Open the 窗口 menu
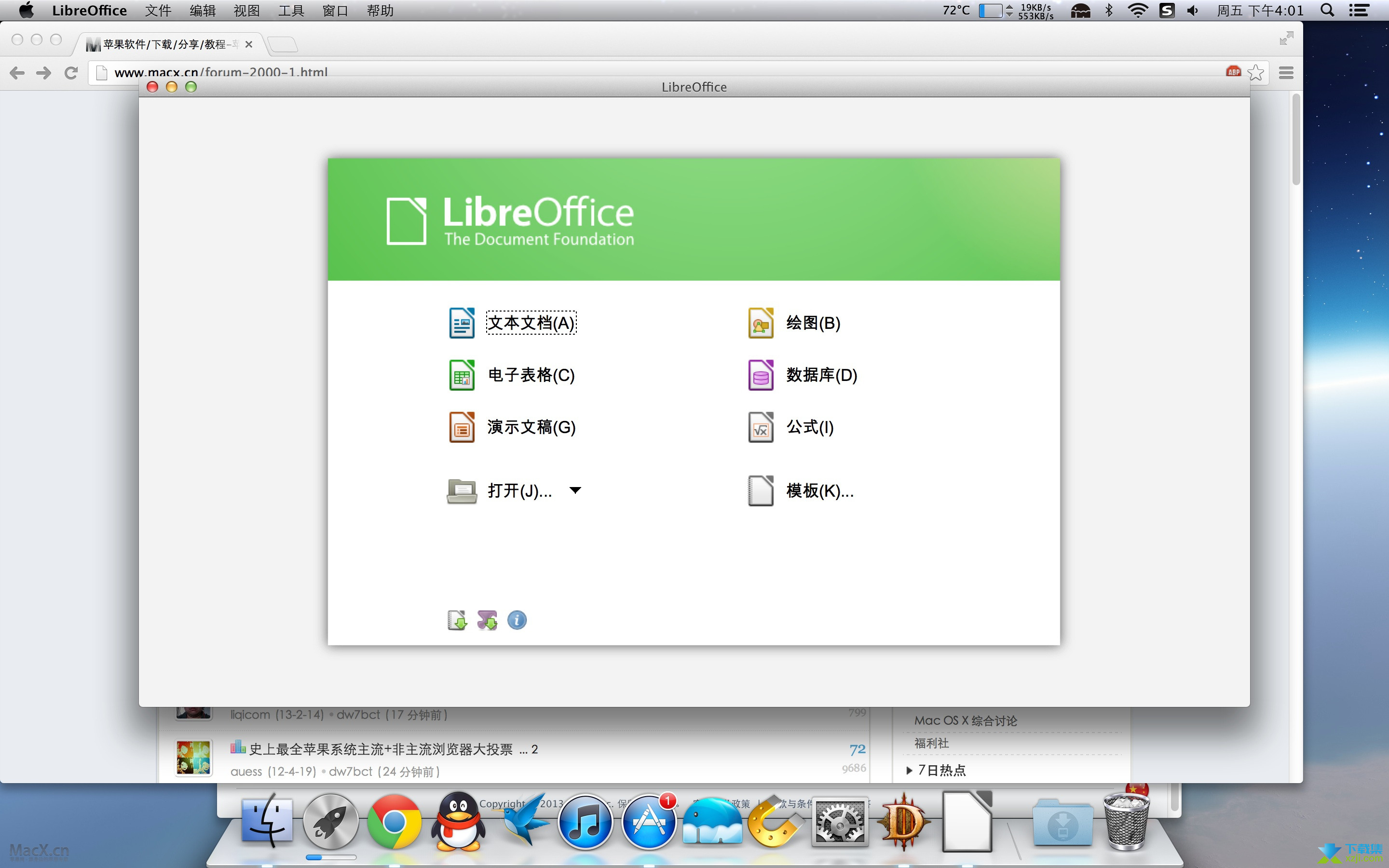Viewport: 1389px width, 868px height. [x=335, y=10]
